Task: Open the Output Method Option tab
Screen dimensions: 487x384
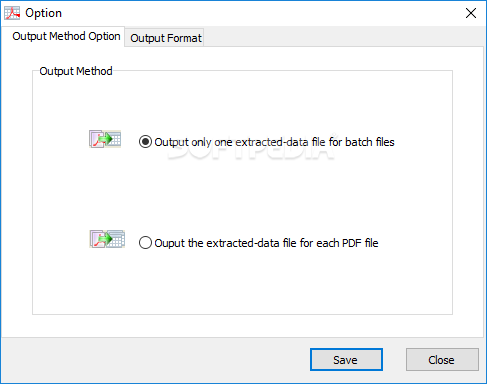Action: [66, 36]
